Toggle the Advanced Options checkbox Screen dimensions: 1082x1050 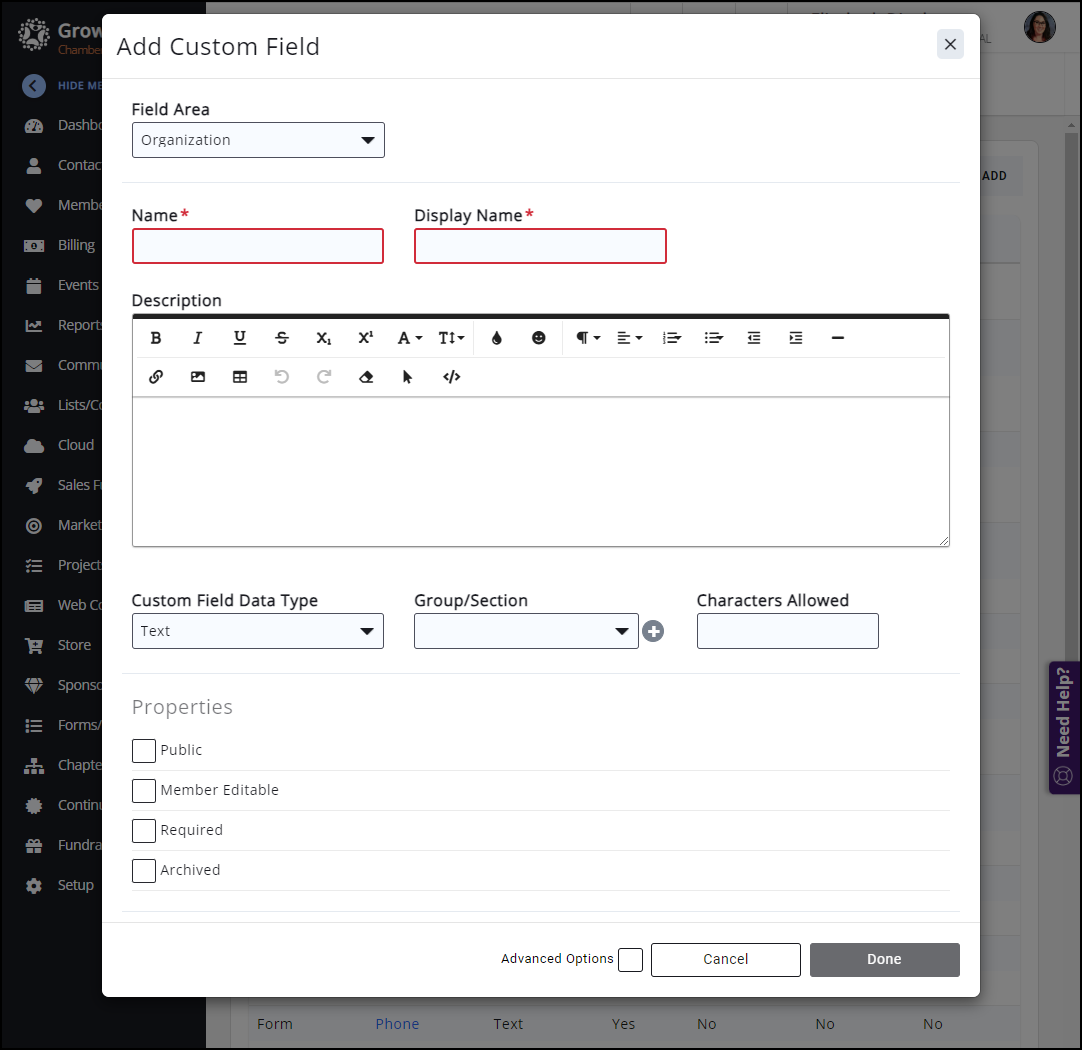pos(630,960)
